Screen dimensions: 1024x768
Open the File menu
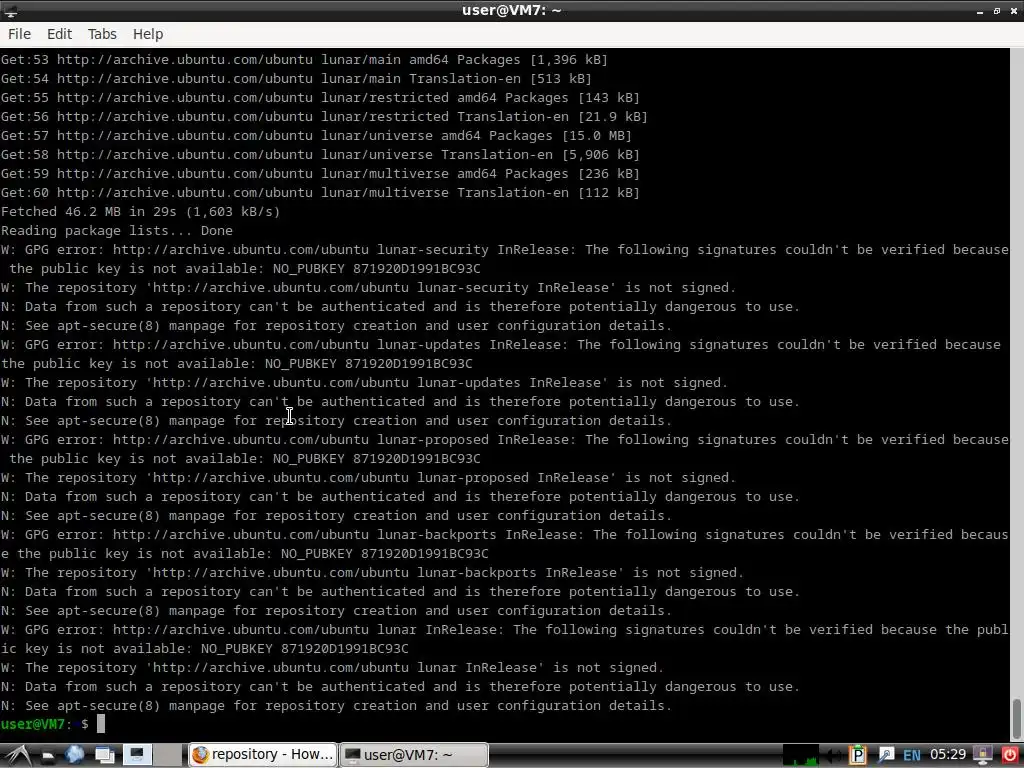click(x=19, y=34)
